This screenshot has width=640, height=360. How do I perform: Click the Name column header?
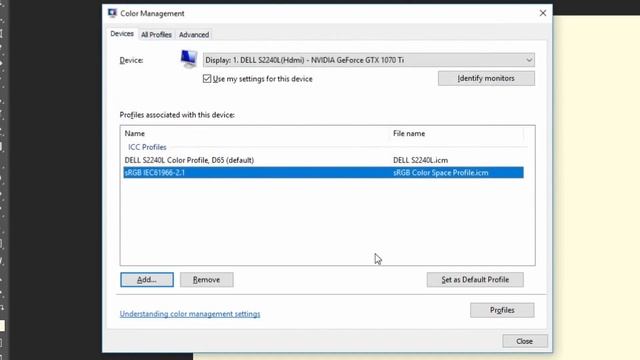coord(134,133)
